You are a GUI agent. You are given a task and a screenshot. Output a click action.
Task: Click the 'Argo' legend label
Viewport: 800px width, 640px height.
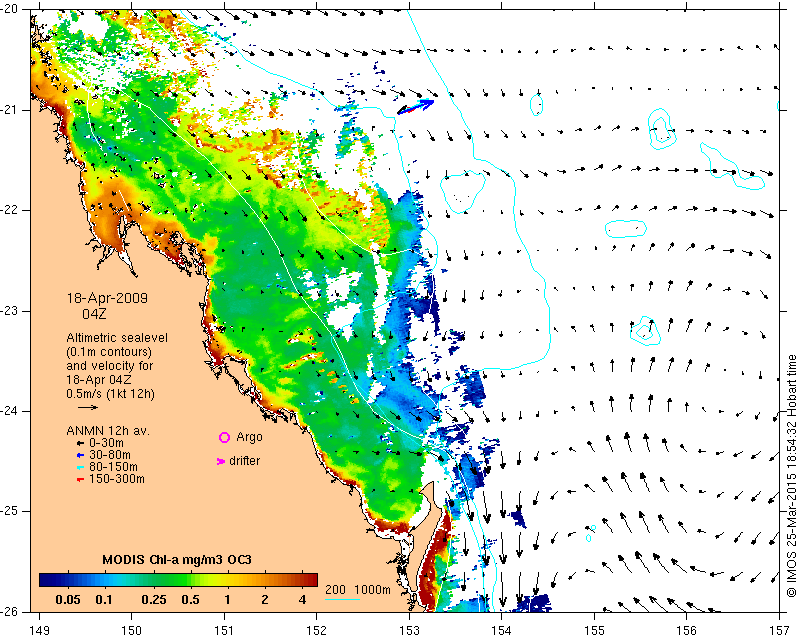249,437
